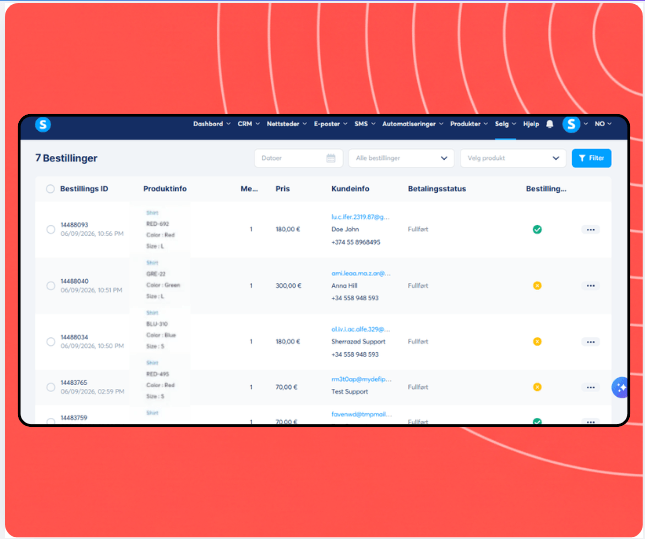645x539 pixels.
Task: Click the Datoer date input field
Action: click(299, 158)
